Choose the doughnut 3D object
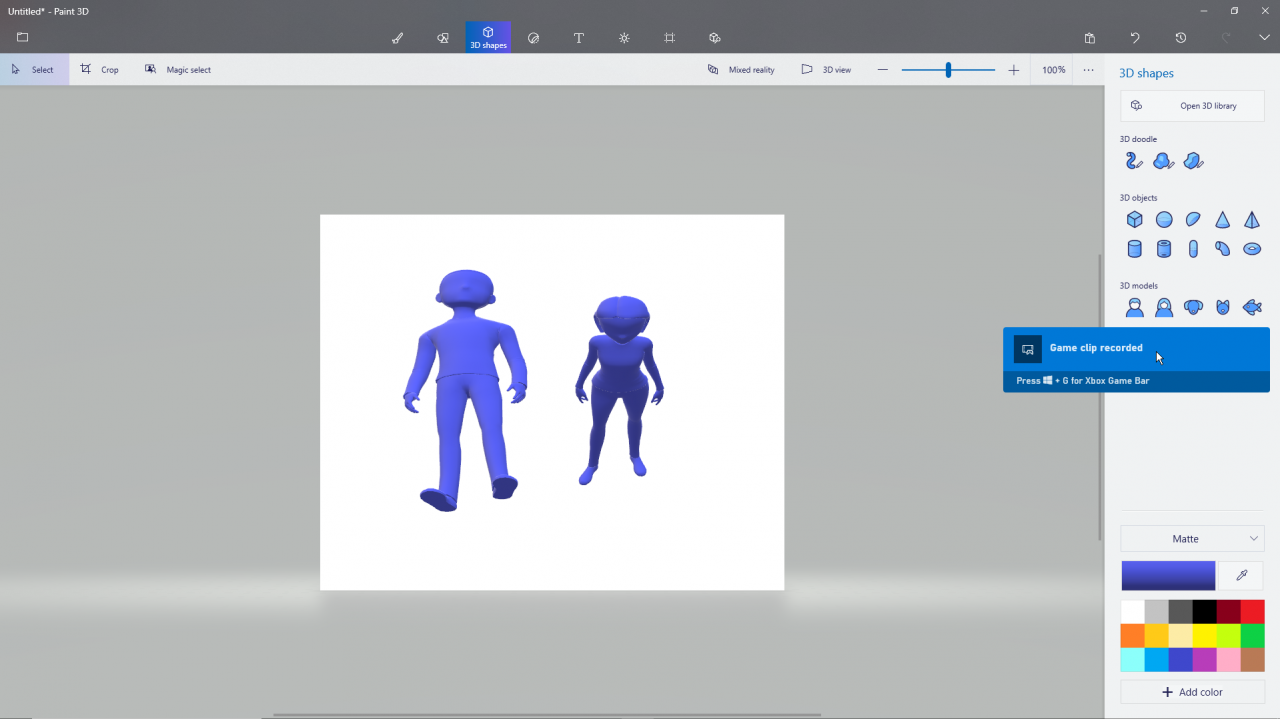This screenshot has height=719, width=1280. point(1252,249)
